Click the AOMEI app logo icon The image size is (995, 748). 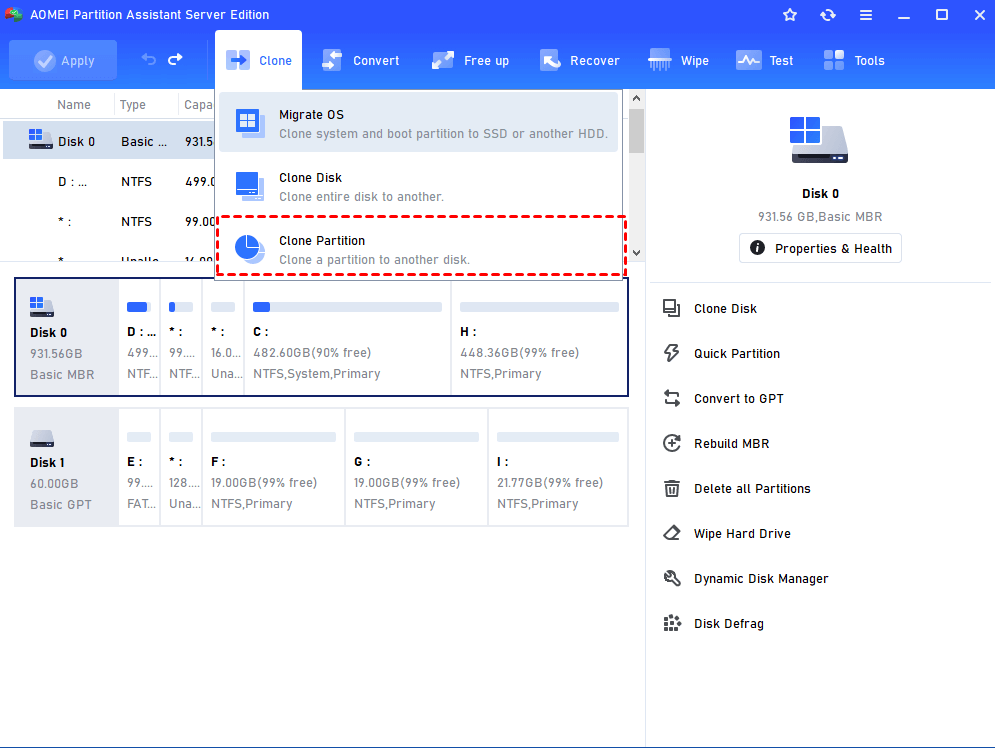(x=13, y=14)
